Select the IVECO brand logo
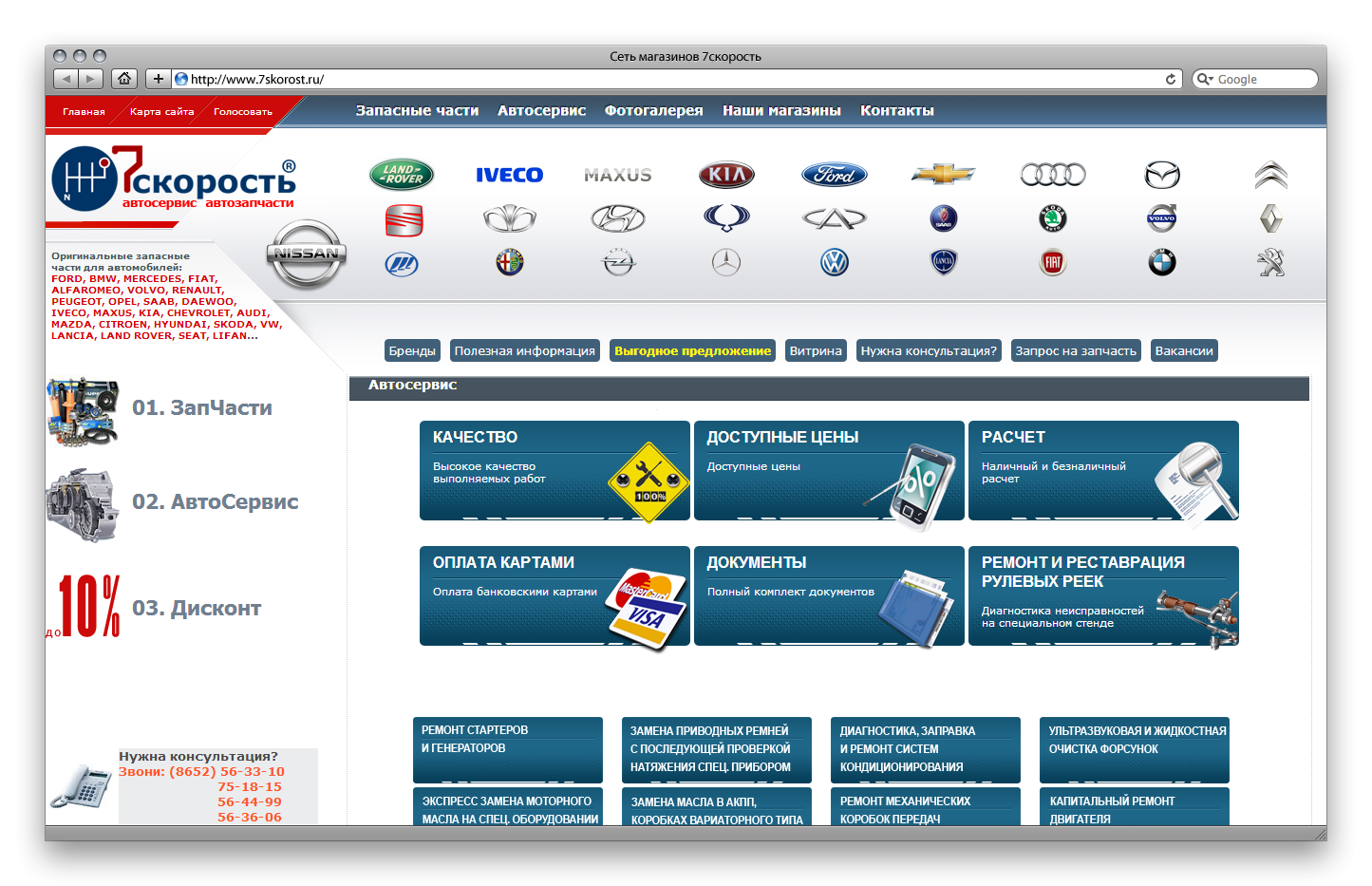The width and height of the screenshot is (1372, 886). pos(509,175)
